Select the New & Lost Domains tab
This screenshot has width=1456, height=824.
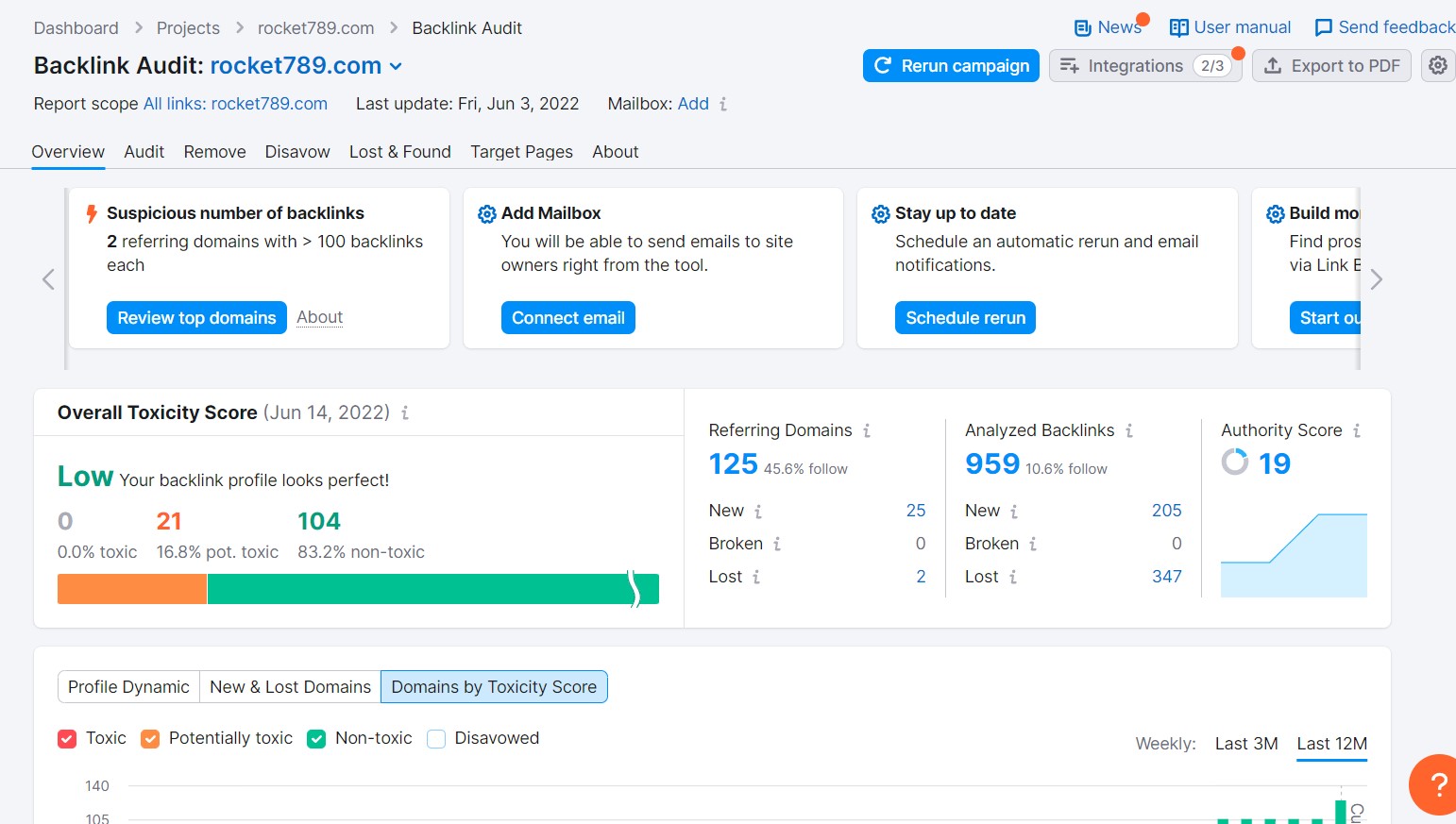[x=291, y=687]
